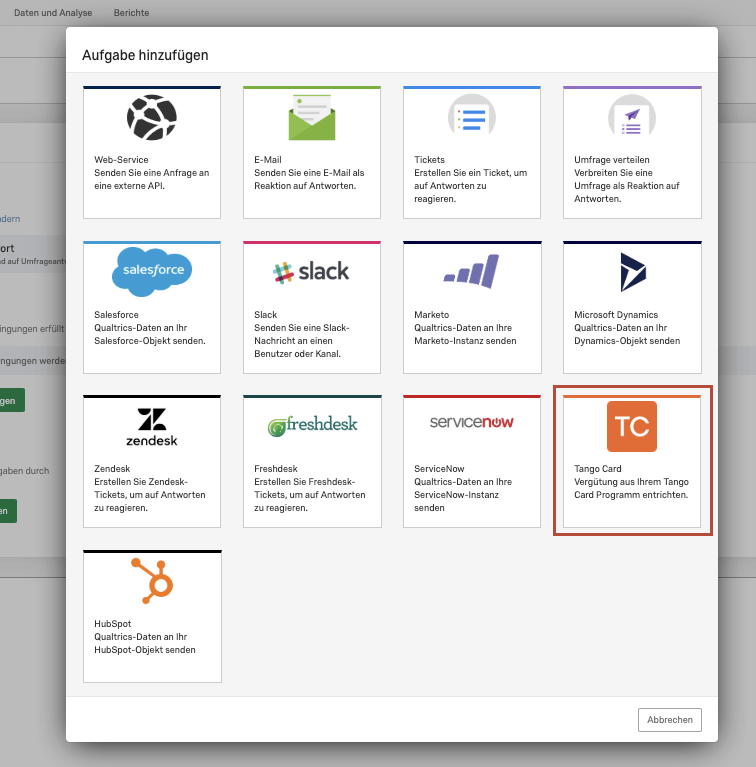Open the Berichte tab in the background
This screenshot has height=767, width=756.
[131, 13]
